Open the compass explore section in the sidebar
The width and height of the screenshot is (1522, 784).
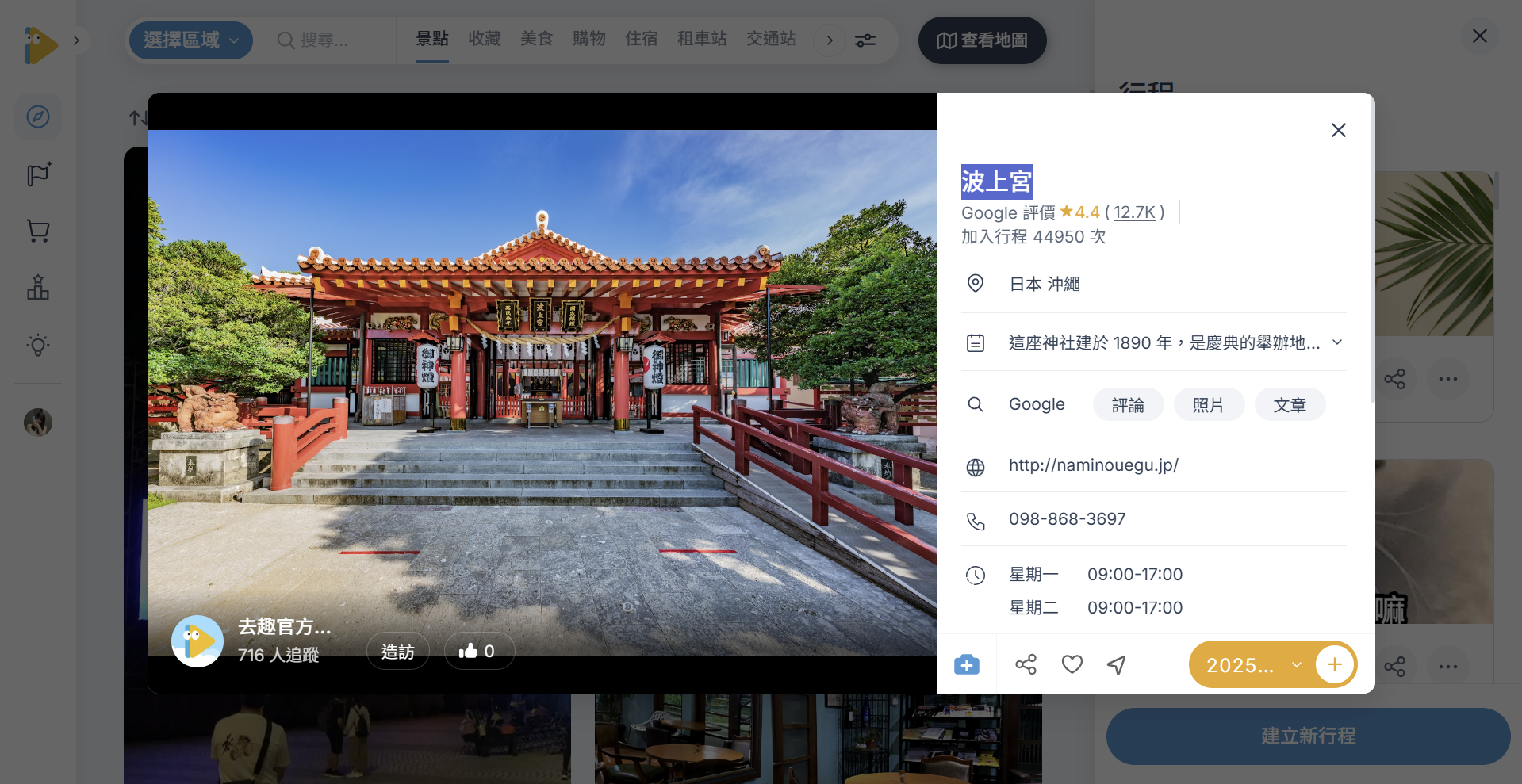pyautogui.click(x=38, y=117)
